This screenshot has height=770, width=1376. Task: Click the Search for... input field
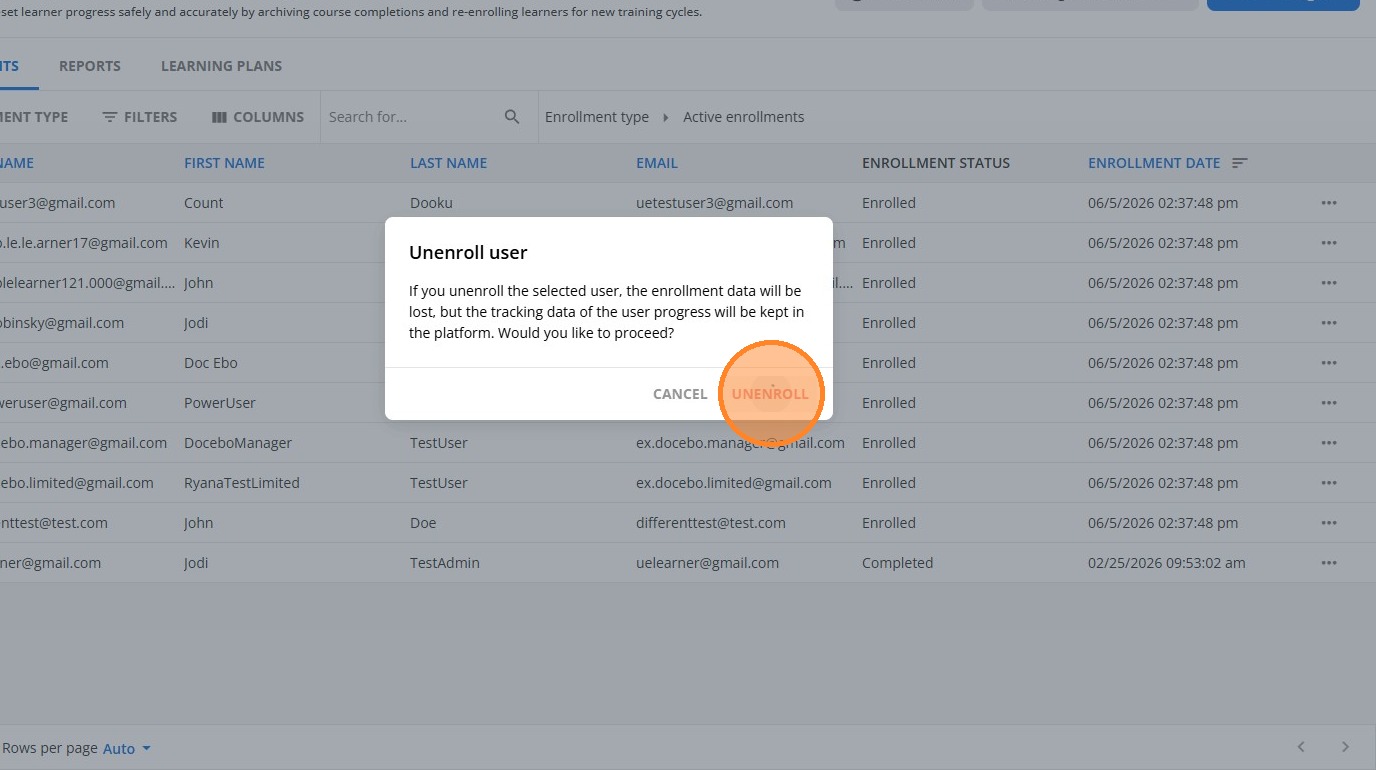410,117
